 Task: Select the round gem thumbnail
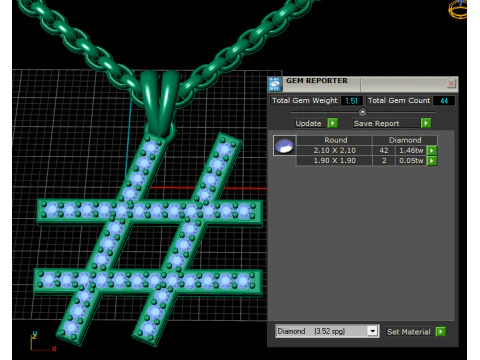[284, 145]
